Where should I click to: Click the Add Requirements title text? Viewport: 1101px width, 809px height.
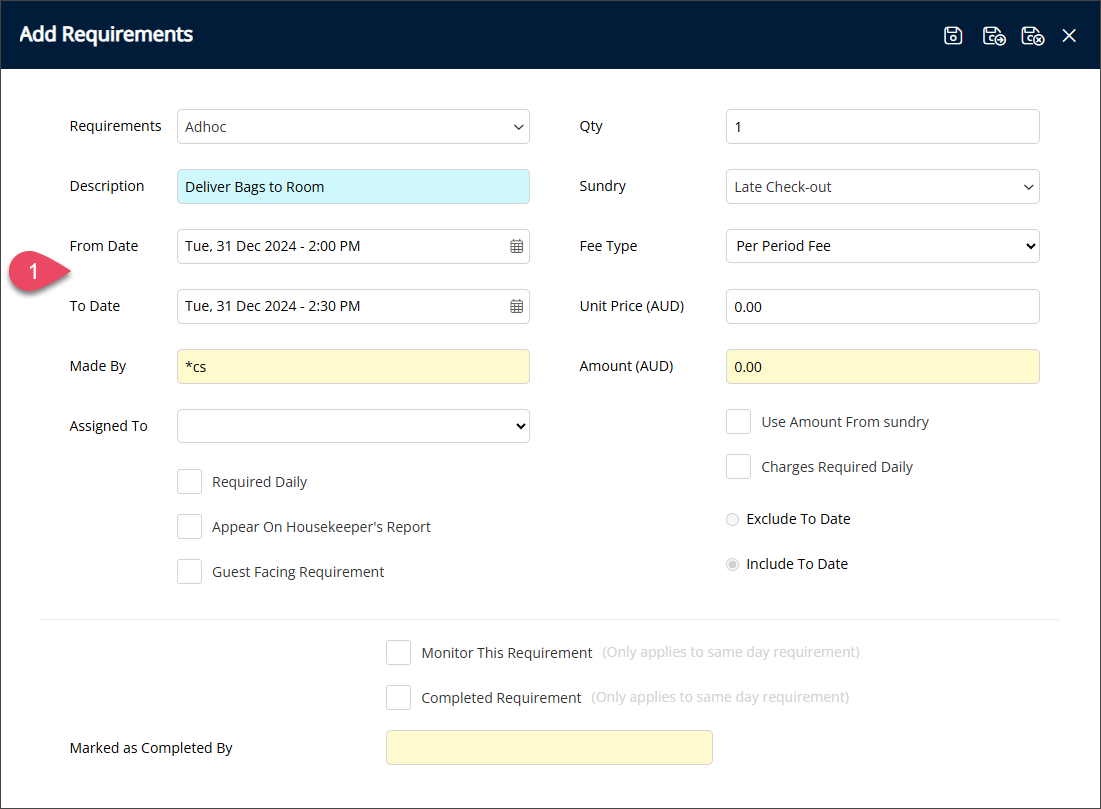point(106,34)
